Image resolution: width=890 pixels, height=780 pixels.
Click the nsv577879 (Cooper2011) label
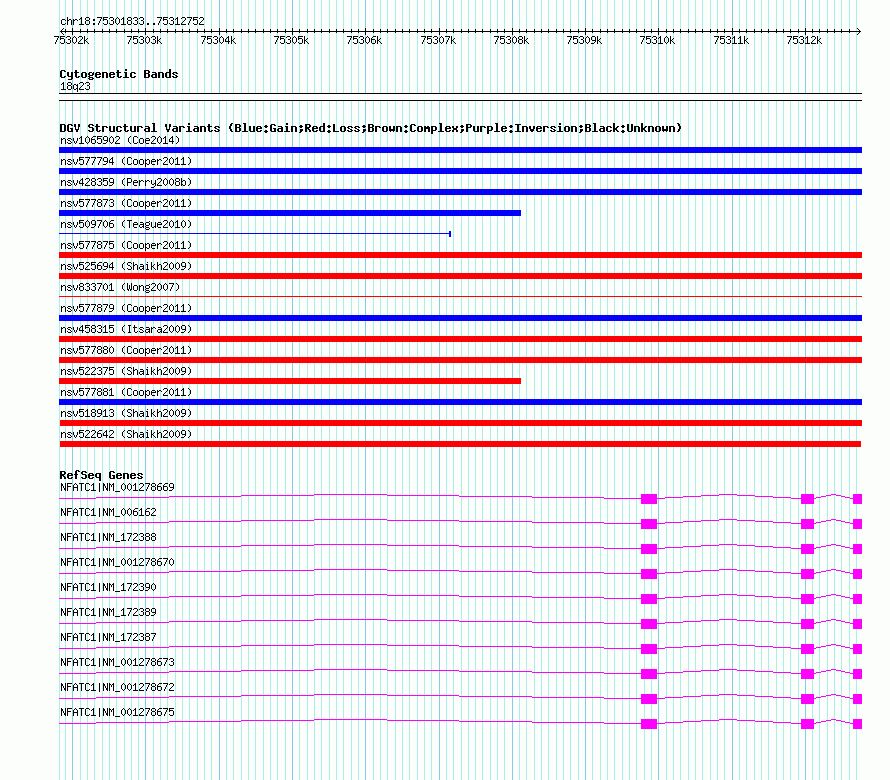click(x=126, y=308)
